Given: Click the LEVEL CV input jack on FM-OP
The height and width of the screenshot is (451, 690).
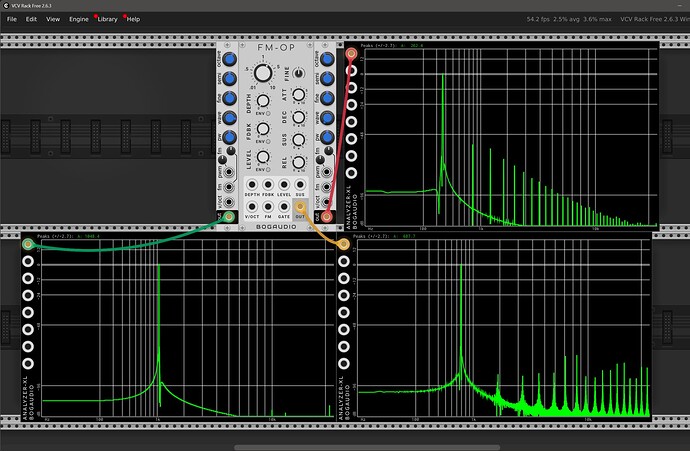Looking at the screenshot, I should 284,185.
